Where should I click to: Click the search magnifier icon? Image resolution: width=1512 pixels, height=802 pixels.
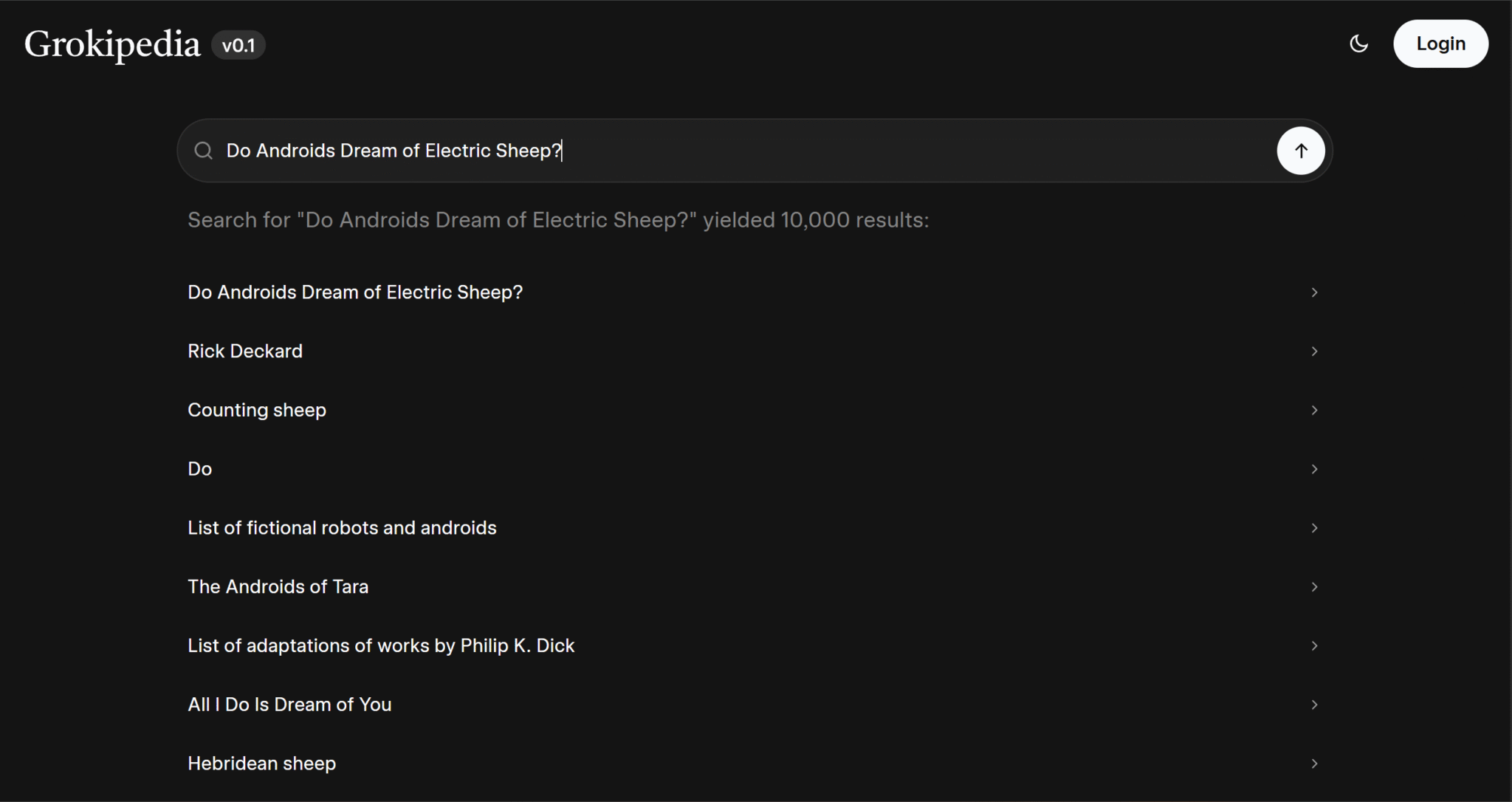click(x=203, y=151)
